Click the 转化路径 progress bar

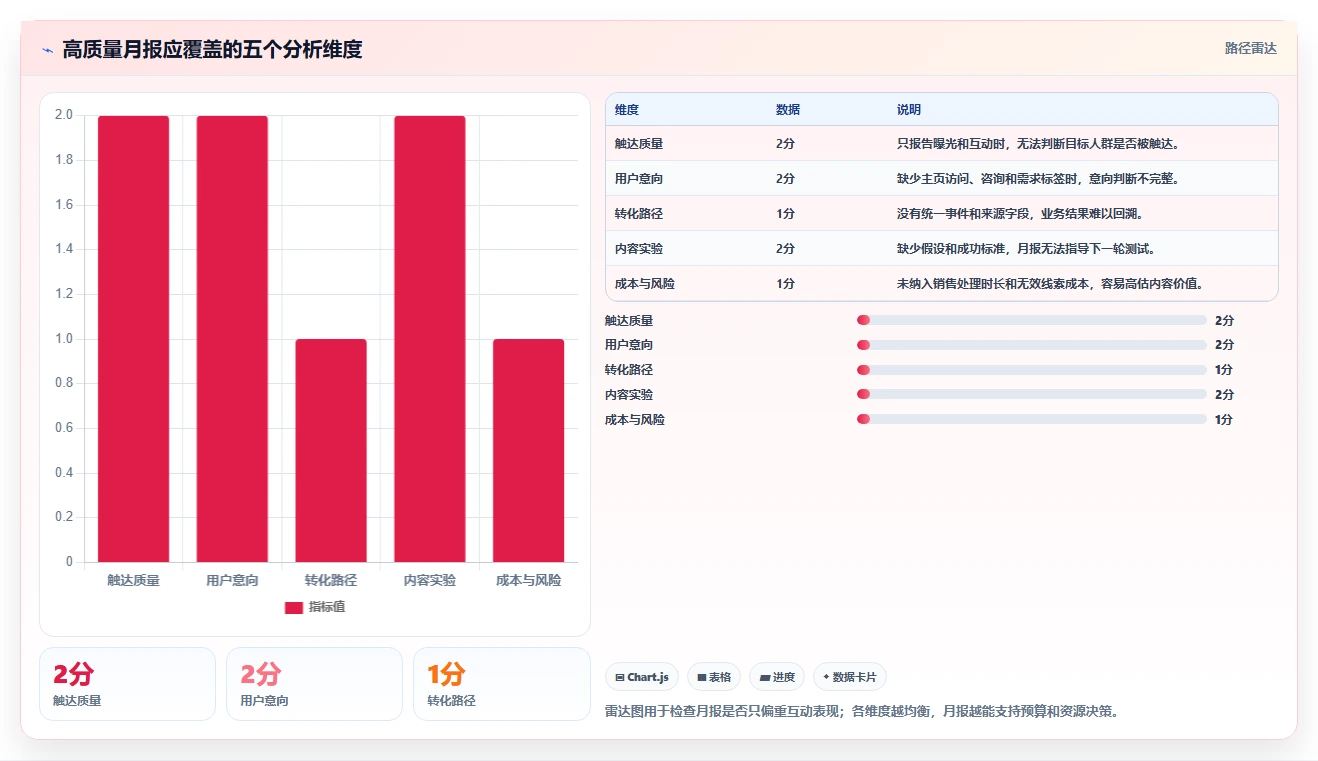point(1032,370)
